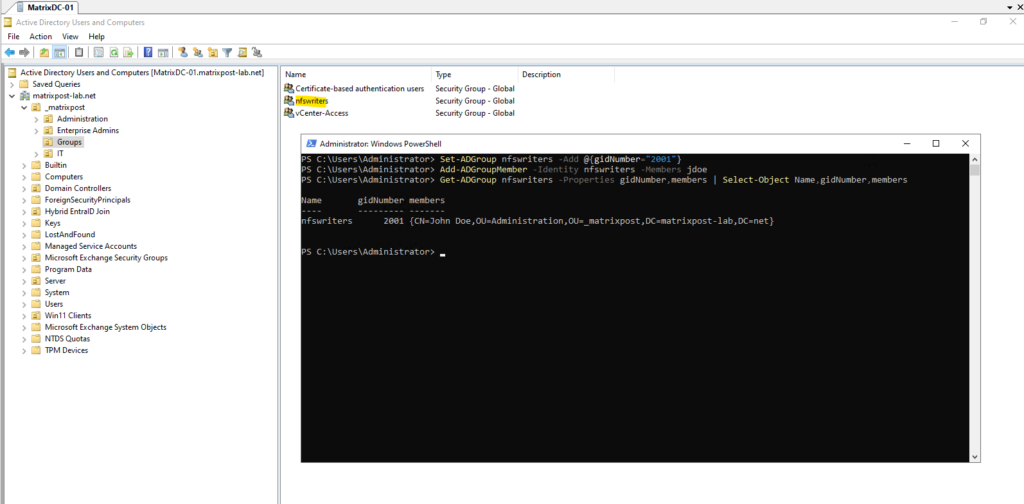Image resolution: width=1024 pixels, height=504 pixels.
Task: Toggle the Show/Hide Console Tree icon
Action: [59, 52]
